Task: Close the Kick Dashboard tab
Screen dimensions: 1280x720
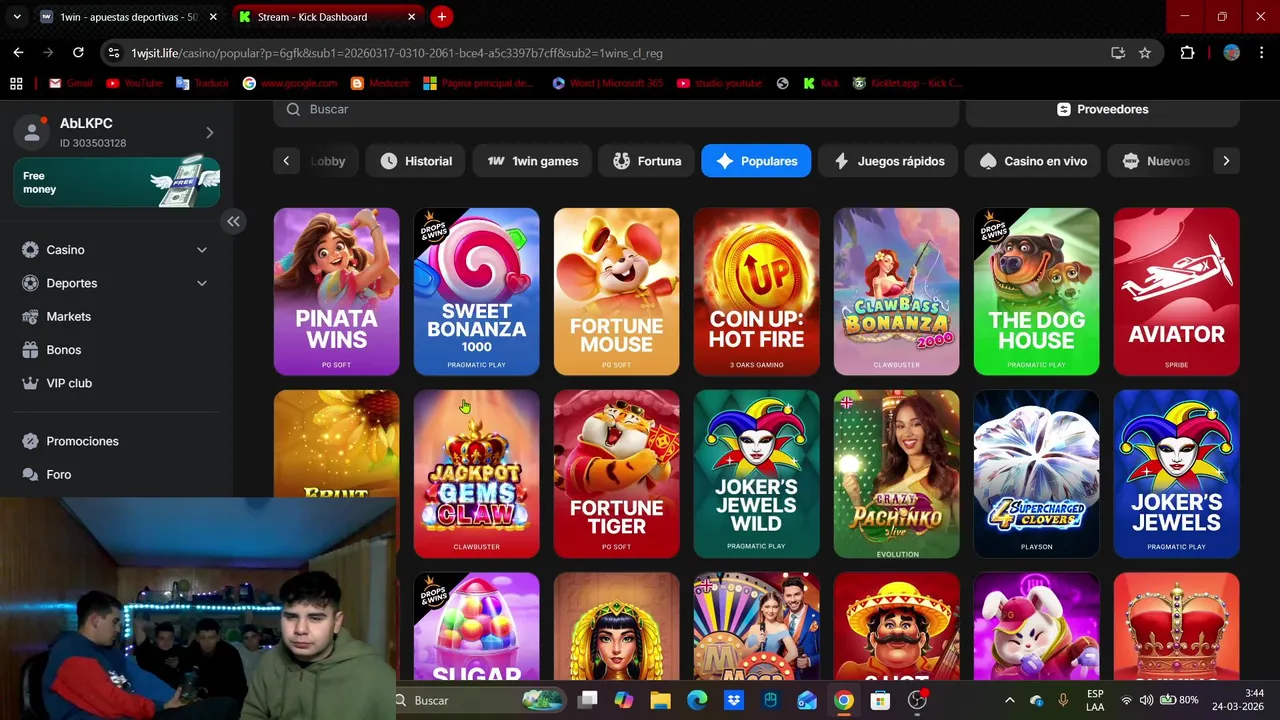Action: point(412,17)
